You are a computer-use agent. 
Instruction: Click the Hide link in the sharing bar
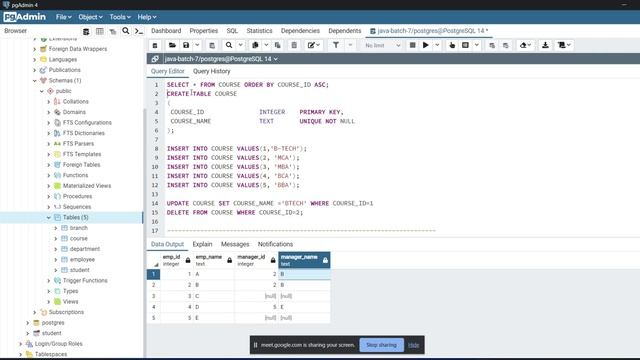[x=413, y=345]
